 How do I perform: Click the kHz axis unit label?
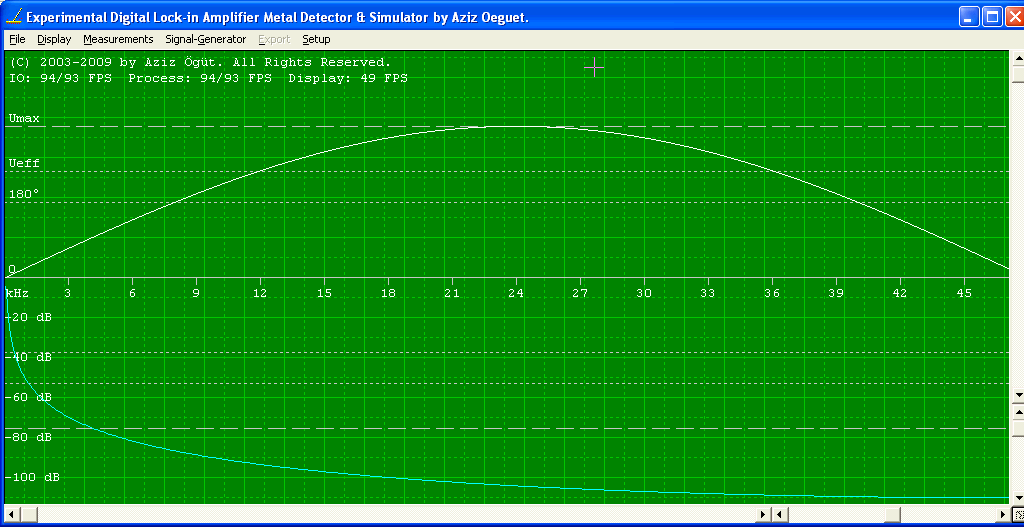[x=16, y=293]
